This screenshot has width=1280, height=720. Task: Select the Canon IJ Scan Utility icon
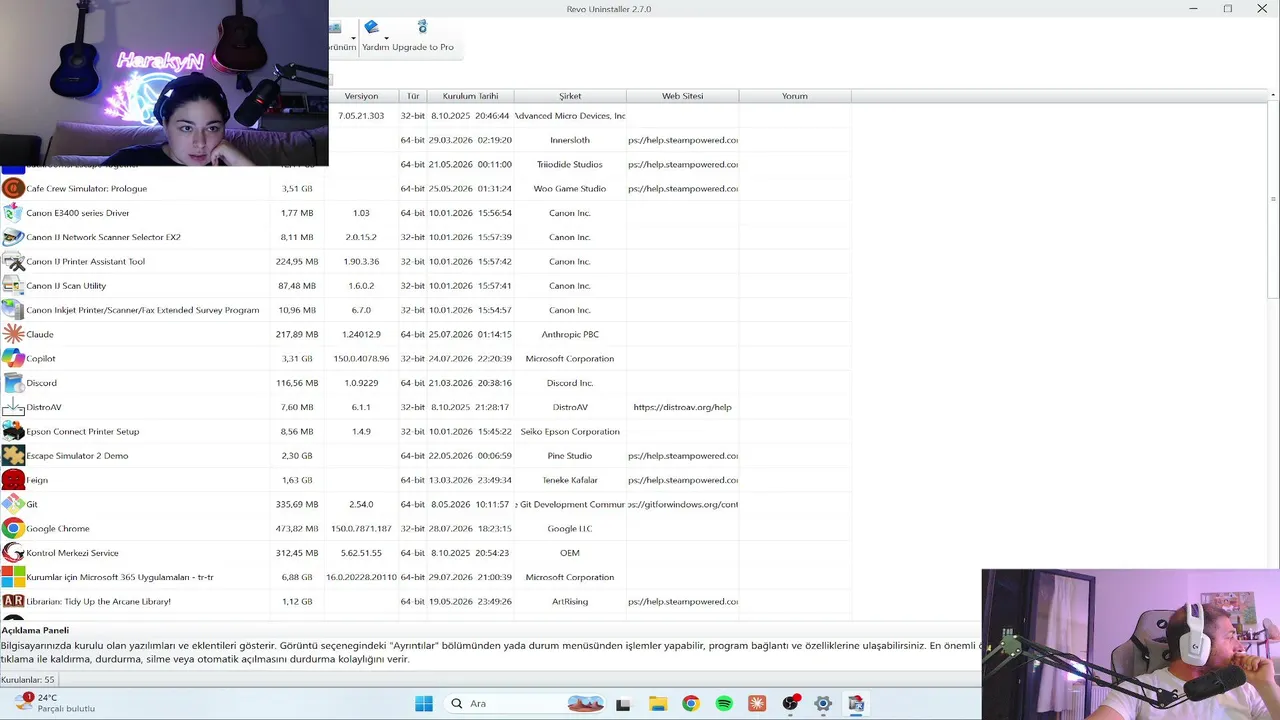[13, 286]
